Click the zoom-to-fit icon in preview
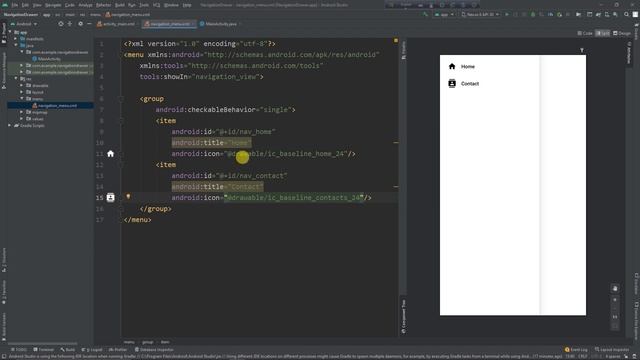 pos(615,326)
